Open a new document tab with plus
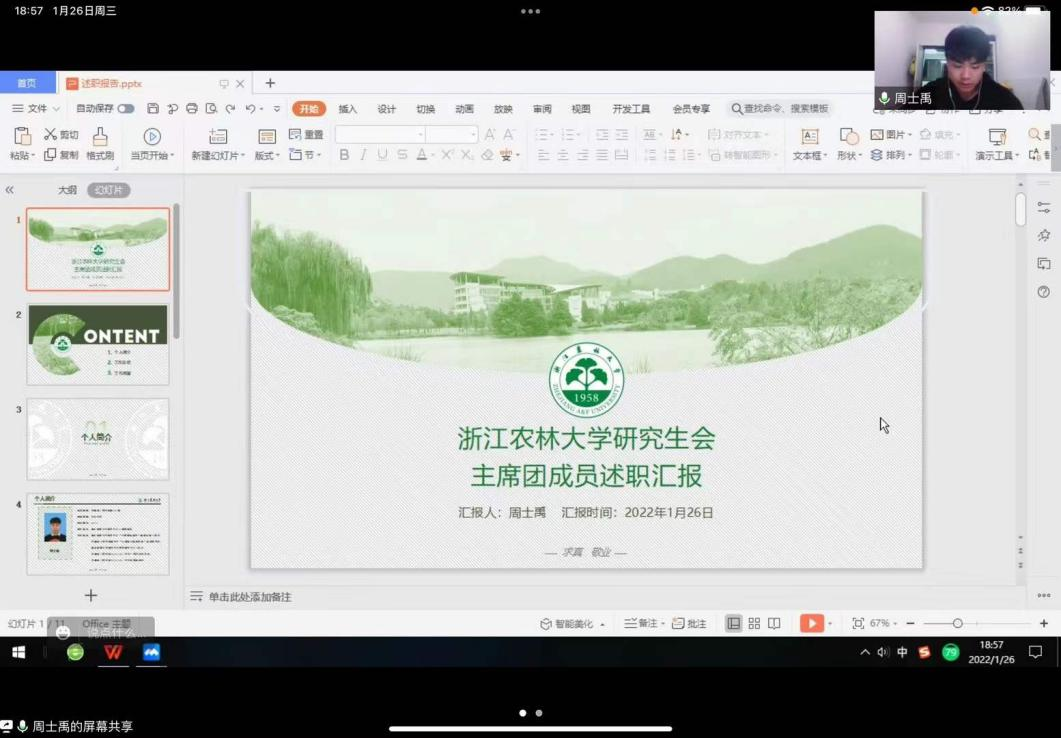1061x738 pixels. click(x=270, y=83)
